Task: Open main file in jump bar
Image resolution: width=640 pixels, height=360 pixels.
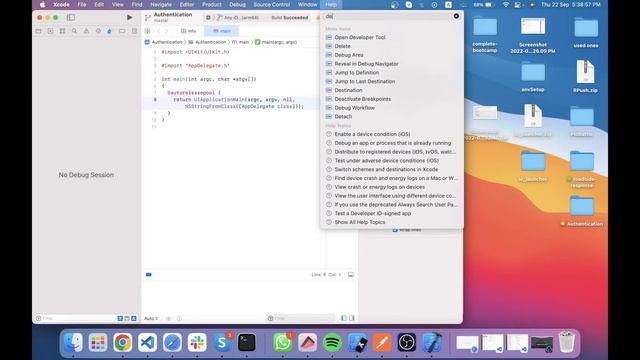Action: point(241,42)
